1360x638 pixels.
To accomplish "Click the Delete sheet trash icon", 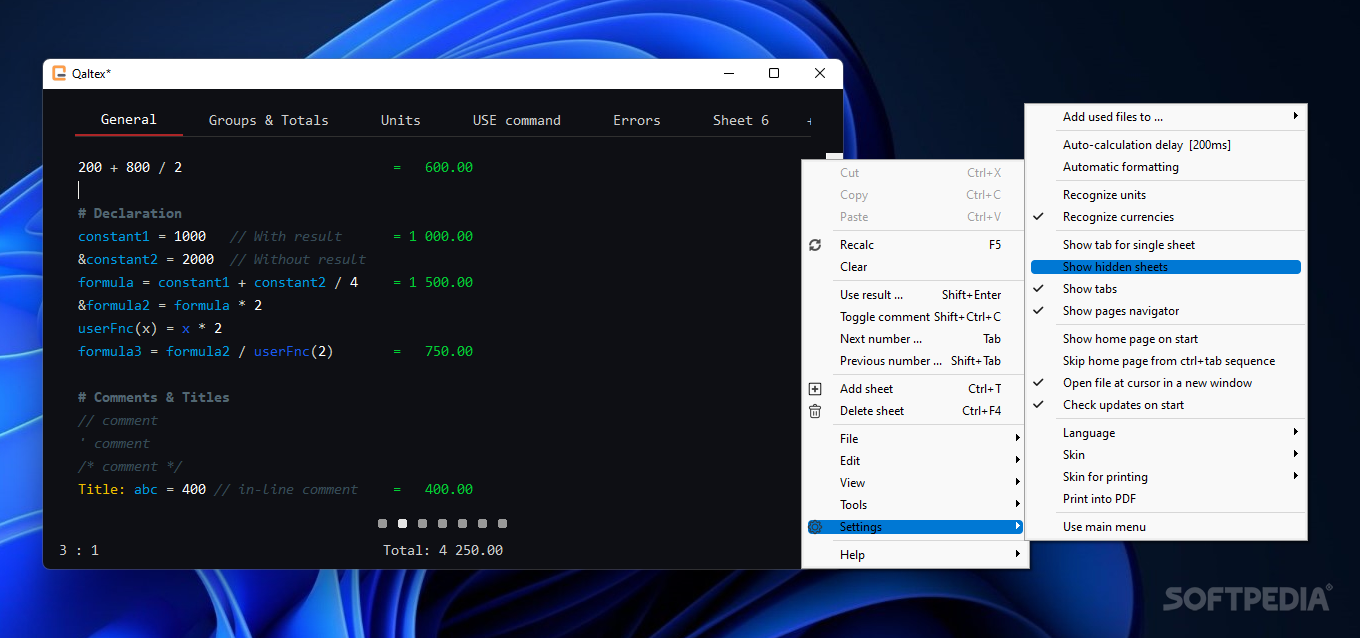I will click(x=815, y=411).
